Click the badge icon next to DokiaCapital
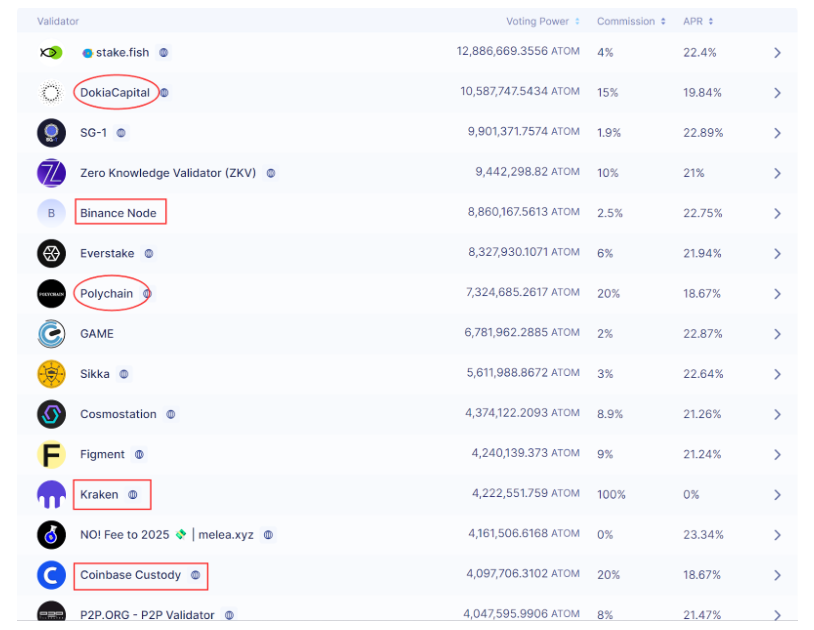814x630 pixels. [164, 93]
